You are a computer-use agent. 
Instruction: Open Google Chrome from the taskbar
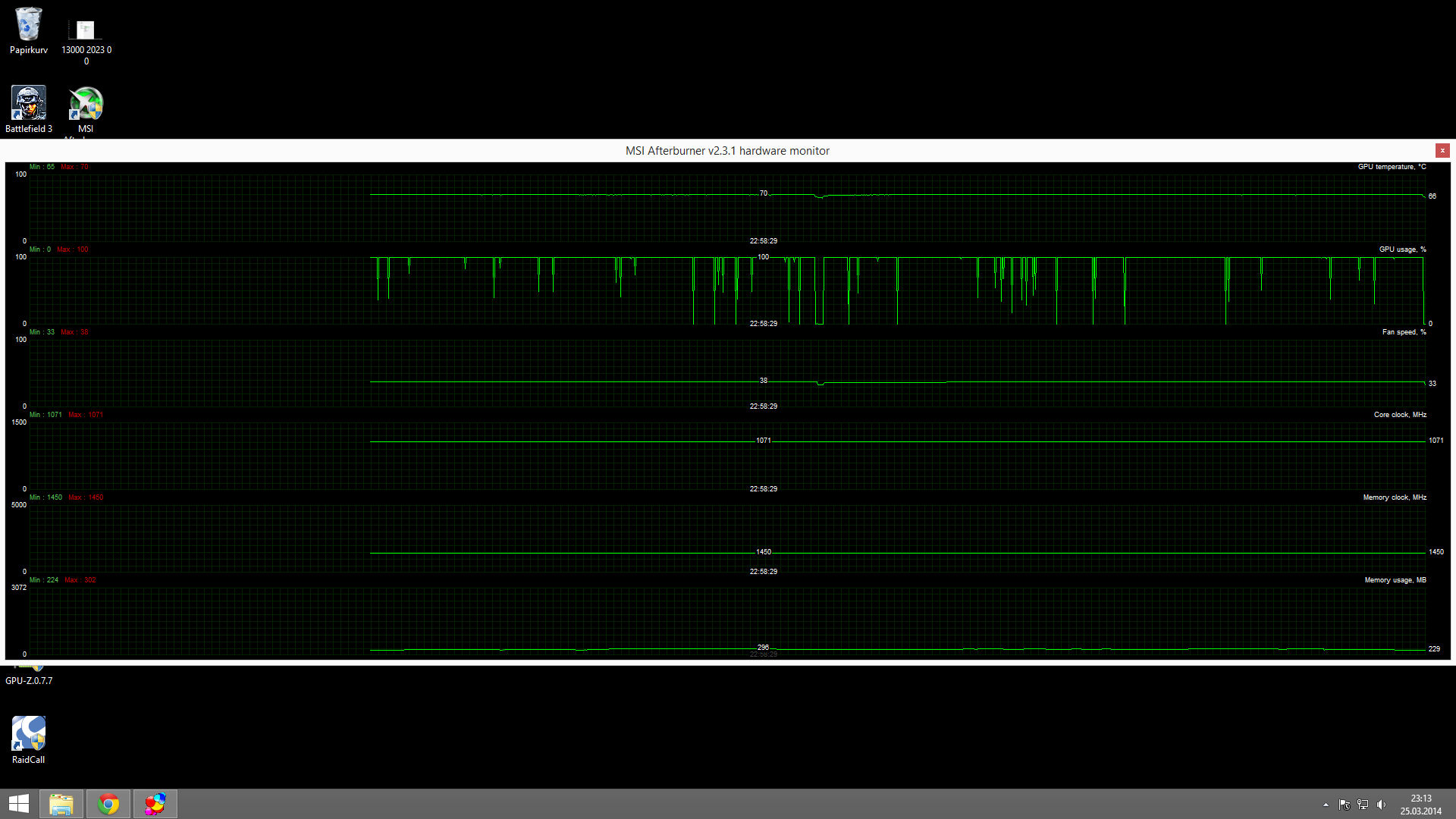[108, 804]
